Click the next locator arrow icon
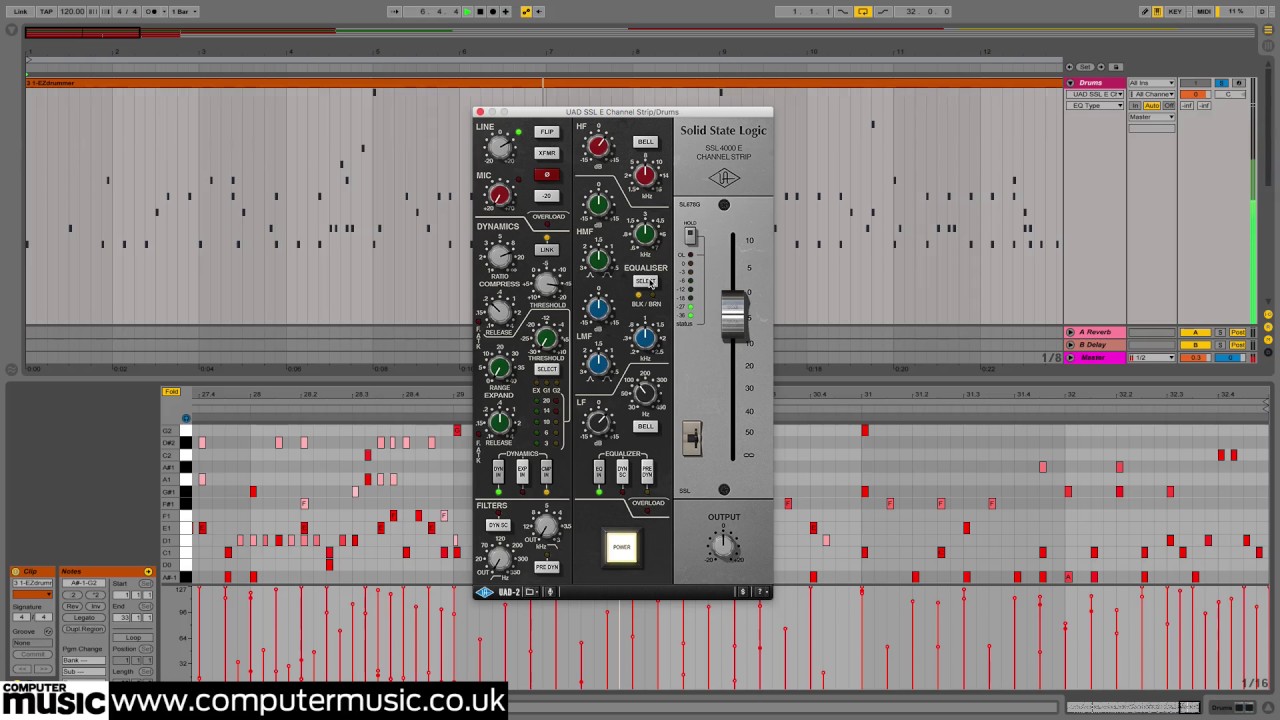Viewport: 1280px width, 720px height. click(1101, 67)
